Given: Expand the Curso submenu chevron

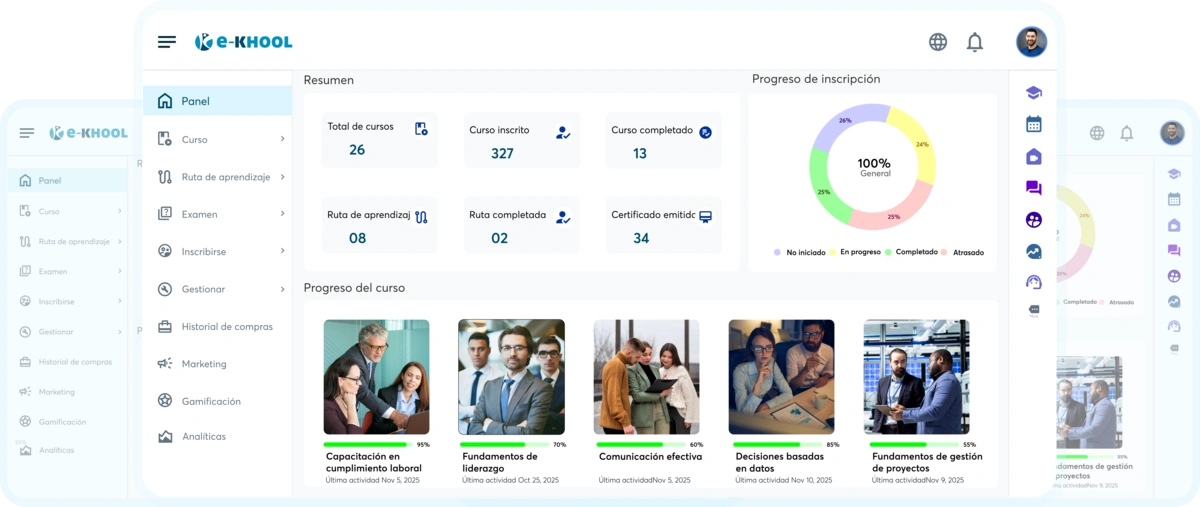Looking at the screenshot, I should tap(282, 139).
